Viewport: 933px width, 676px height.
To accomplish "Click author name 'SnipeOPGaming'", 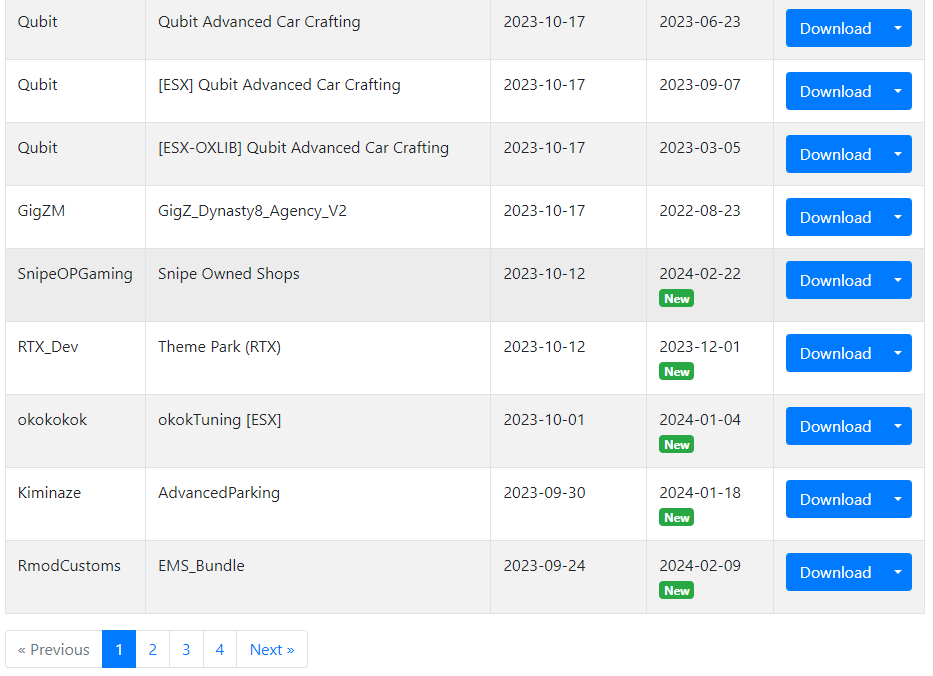I will coord(75,274).
